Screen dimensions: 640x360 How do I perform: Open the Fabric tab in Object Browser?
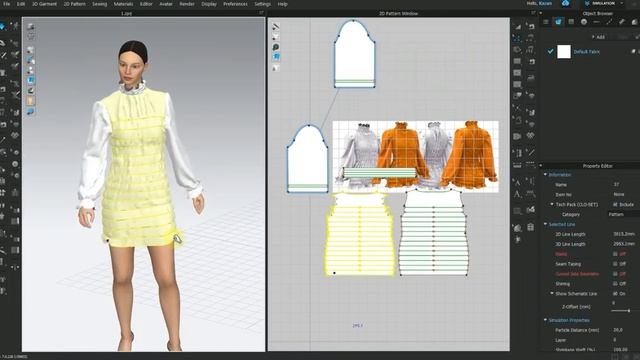[558, 22]
